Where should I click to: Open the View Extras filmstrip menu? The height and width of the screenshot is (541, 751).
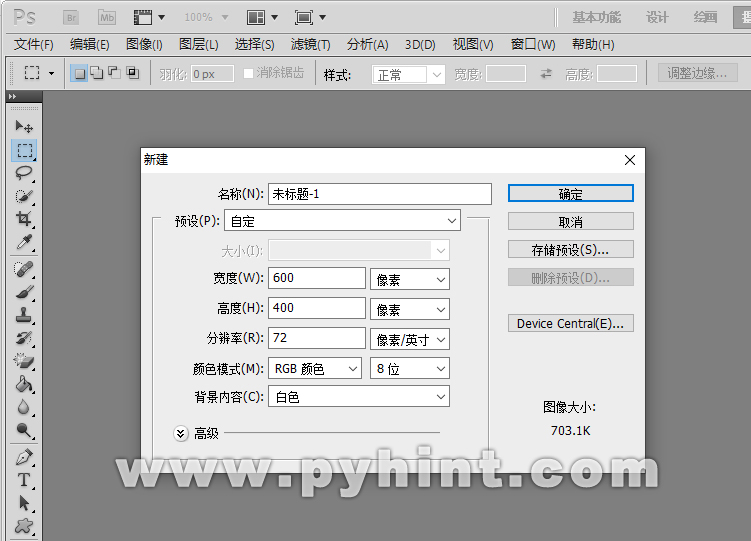click(x=149, y=18)
